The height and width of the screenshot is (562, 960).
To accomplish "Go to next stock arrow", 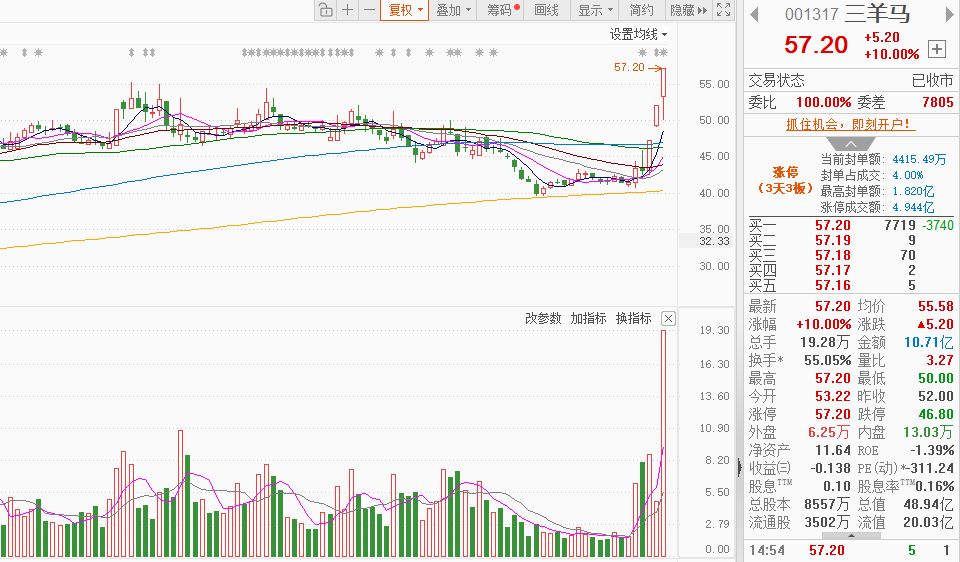I will 949,14.
